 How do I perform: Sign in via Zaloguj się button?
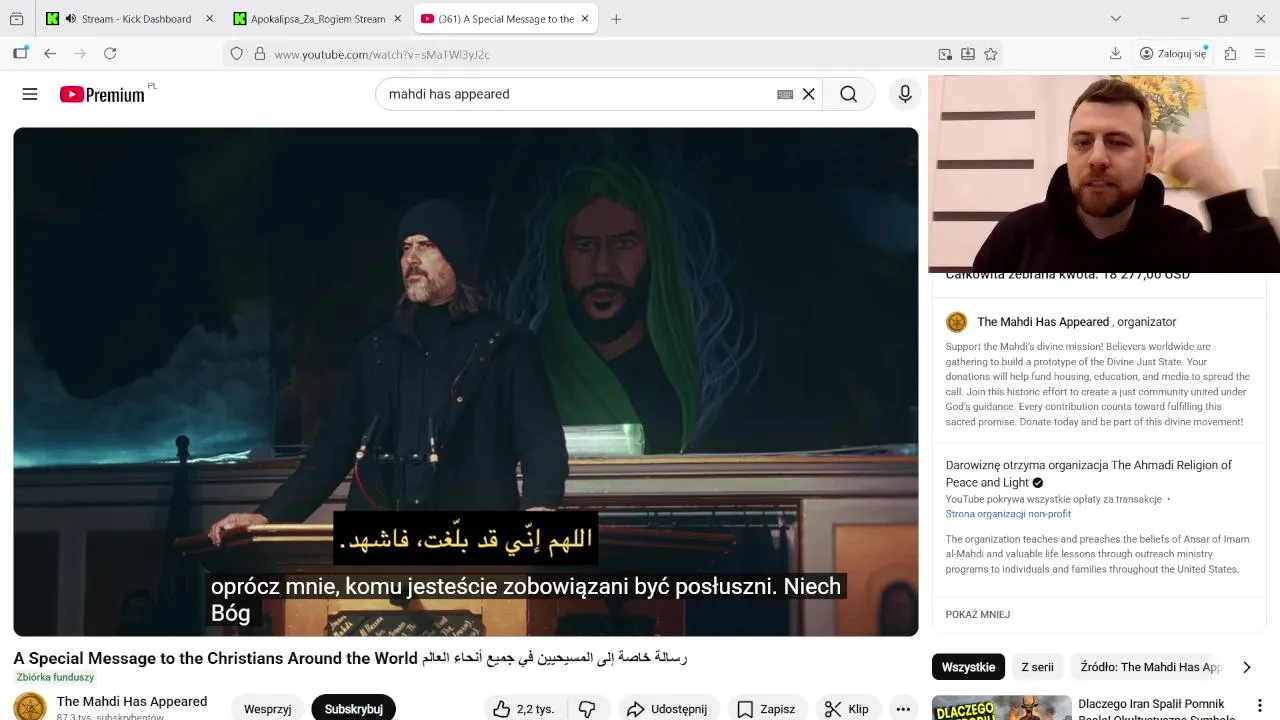point(1173,54)
